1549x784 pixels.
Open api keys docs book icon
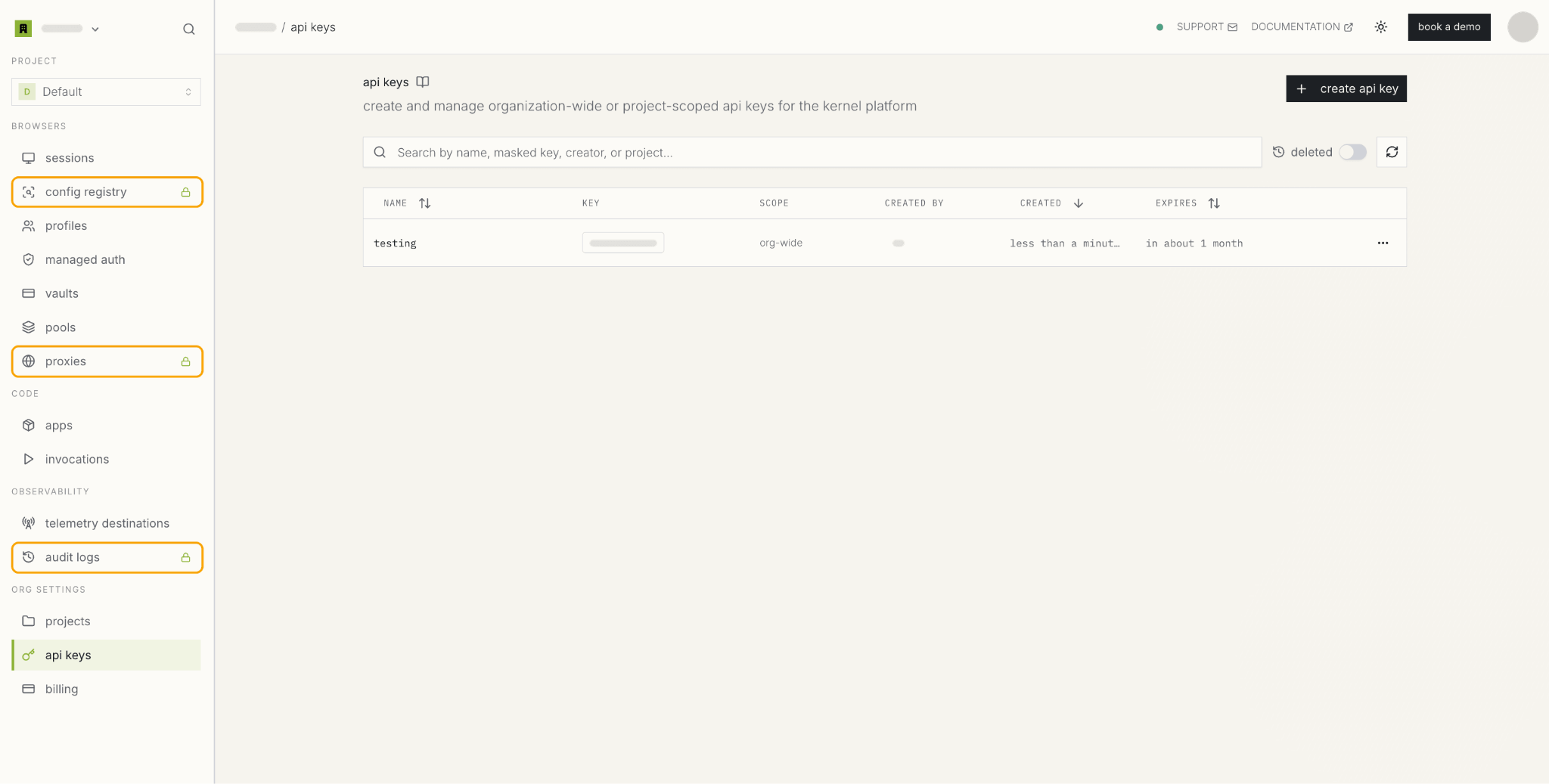423,82
